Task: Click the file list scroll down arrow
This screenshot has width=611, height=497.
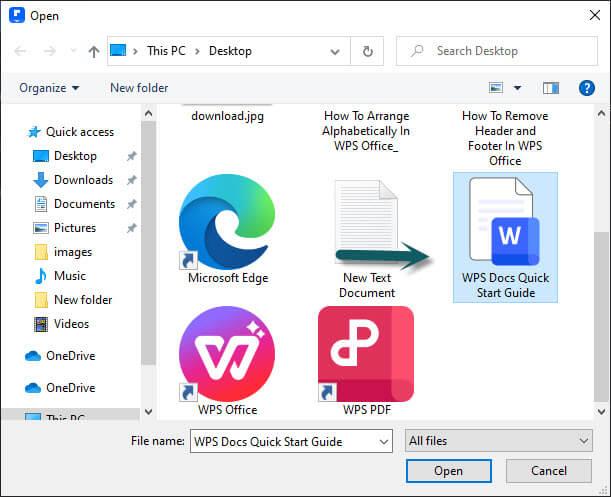Action: 601,411
